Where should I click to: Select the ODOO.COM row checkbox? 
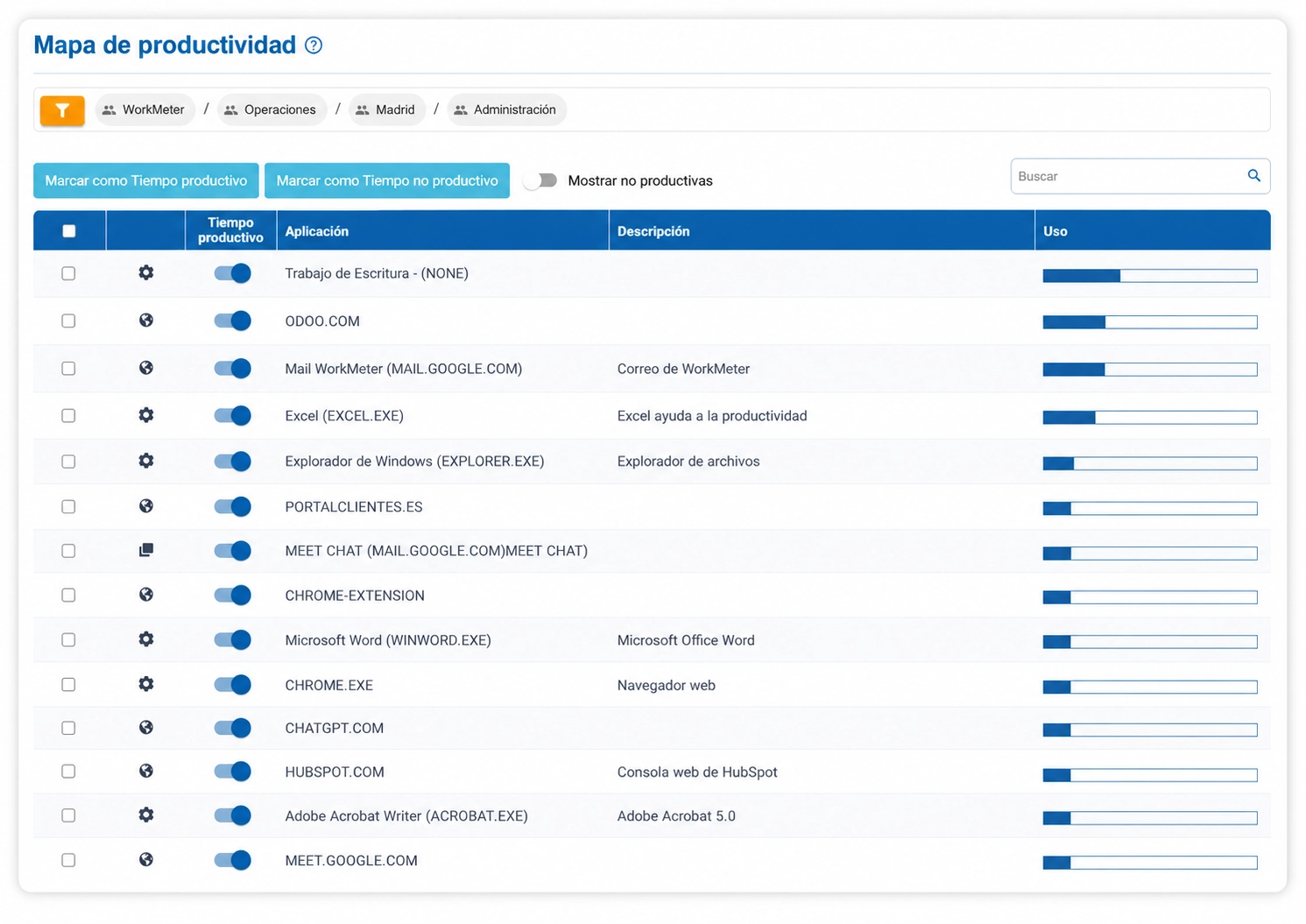tap(68, 321)
